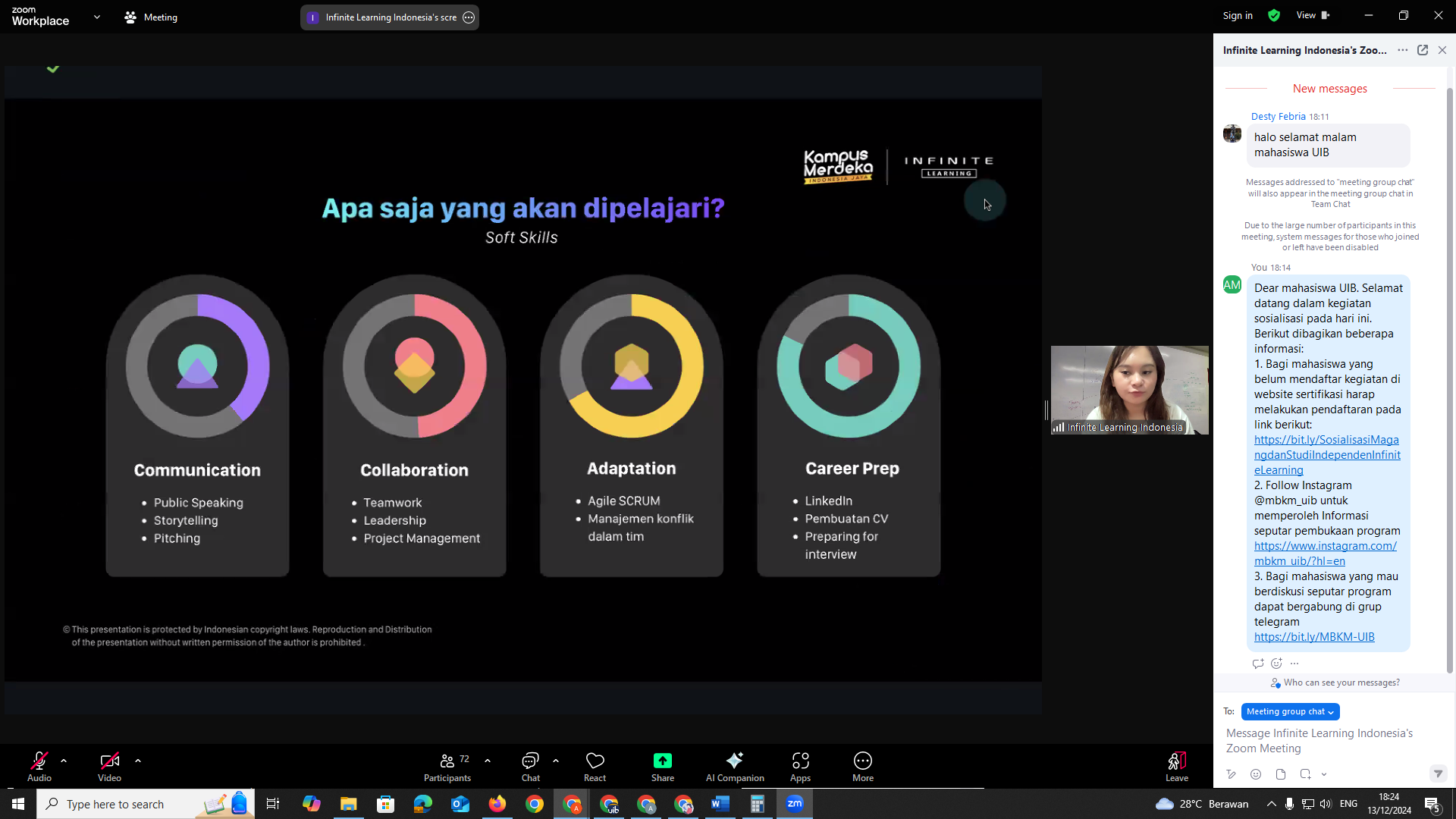The height and width of the screenshot is (819, 1456).
Task: Open the Apps panel icon
Action: click(x=800, y=761)
